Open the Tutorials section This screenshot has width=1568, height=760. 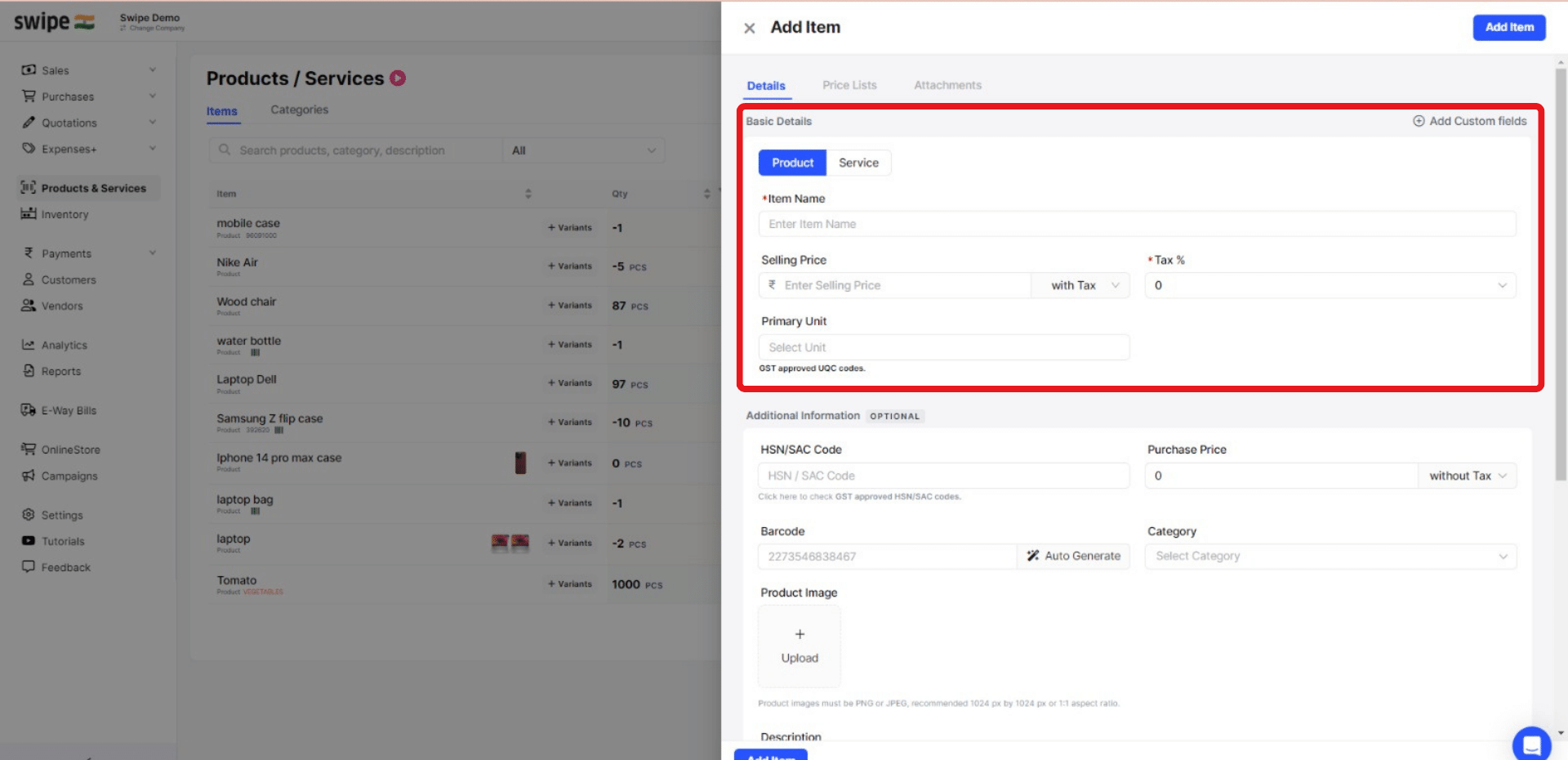pyautogui.click(x=63, y=541)
